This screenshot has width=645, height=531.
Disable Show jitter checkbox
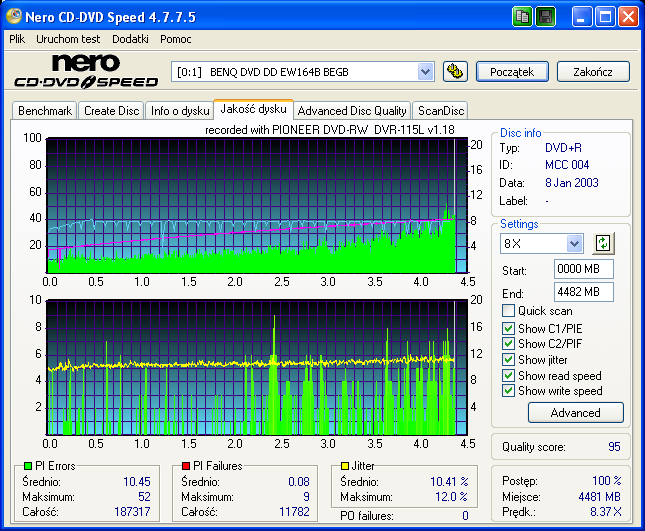(508, 359)
